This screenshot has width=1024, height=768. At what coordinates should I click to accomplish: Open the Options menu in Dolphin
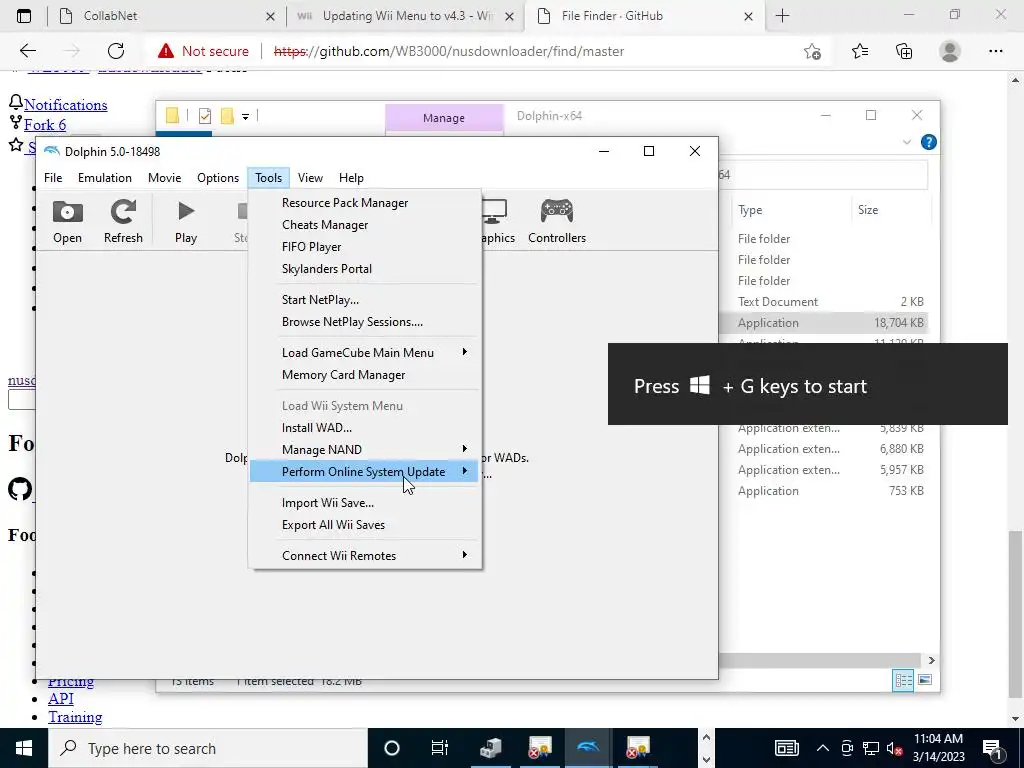point(218,178)
